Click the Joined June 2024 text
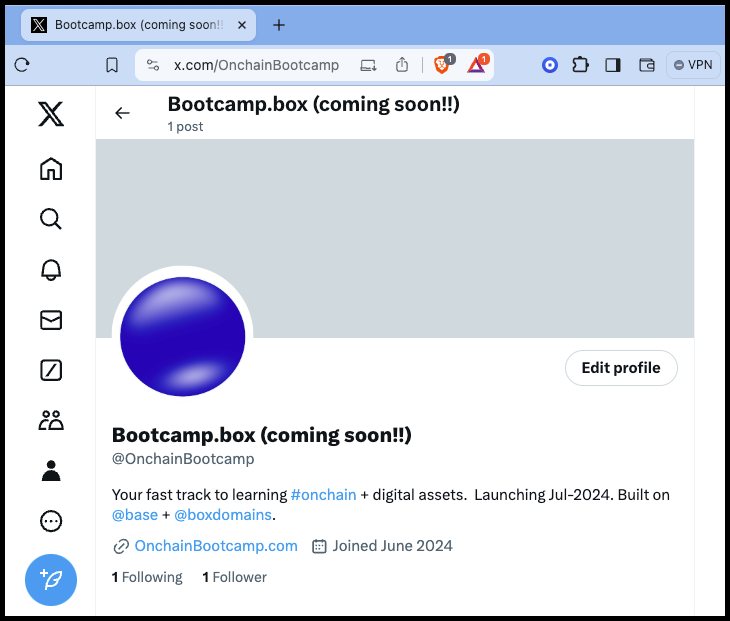The width and height of the screenshot is (730, 621). coord(392,546)
